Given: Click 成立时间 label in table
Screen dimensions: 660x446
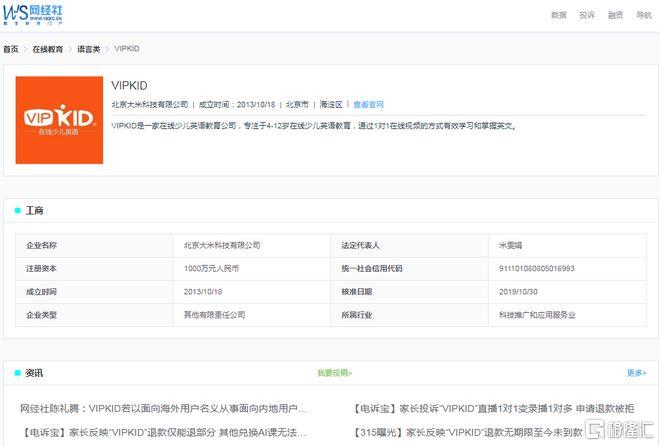Looking at the screenshot, I should point(41,292).
